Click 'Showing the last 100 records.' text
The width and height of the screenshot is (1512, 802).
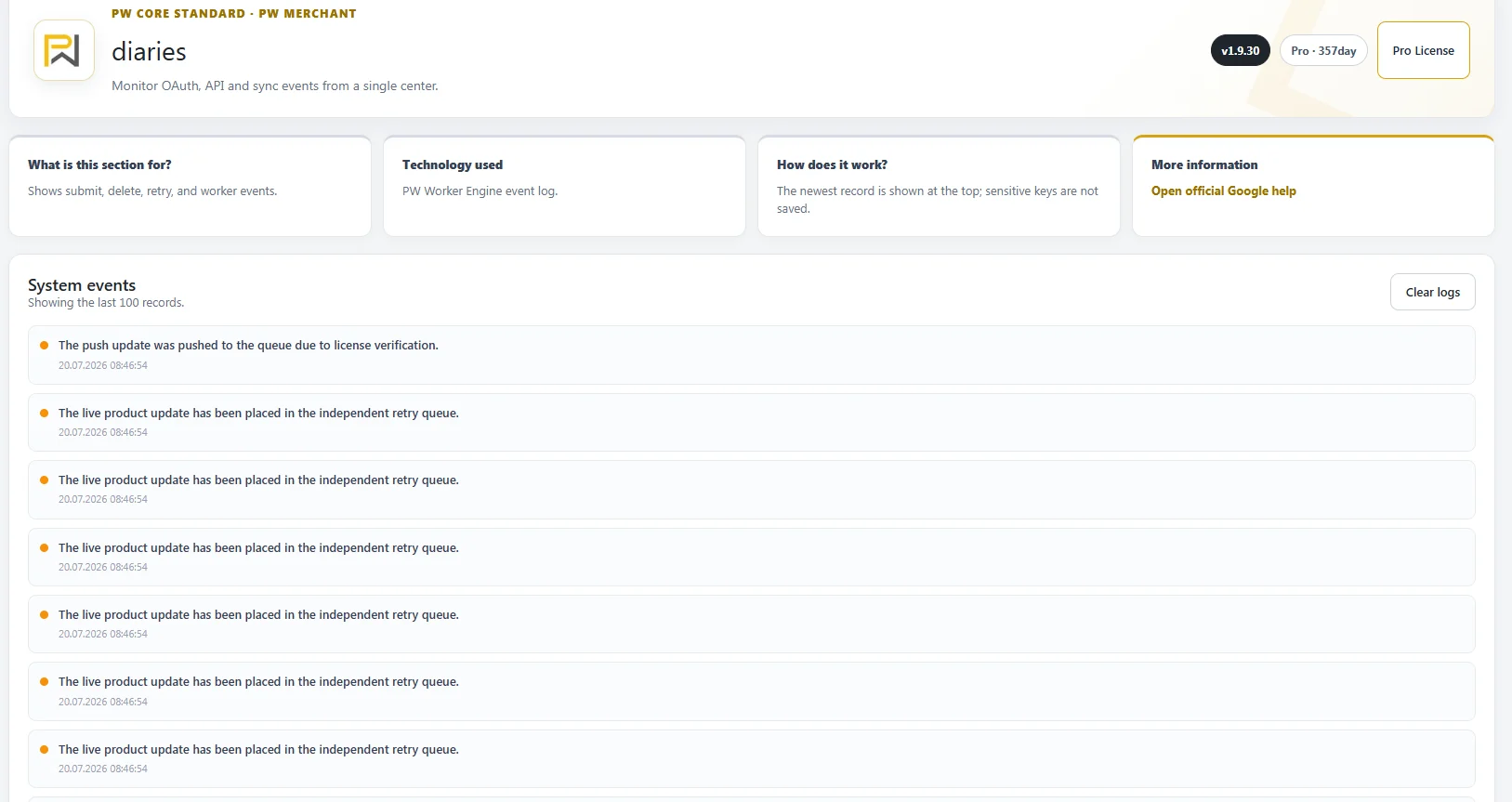pos(106,303)
